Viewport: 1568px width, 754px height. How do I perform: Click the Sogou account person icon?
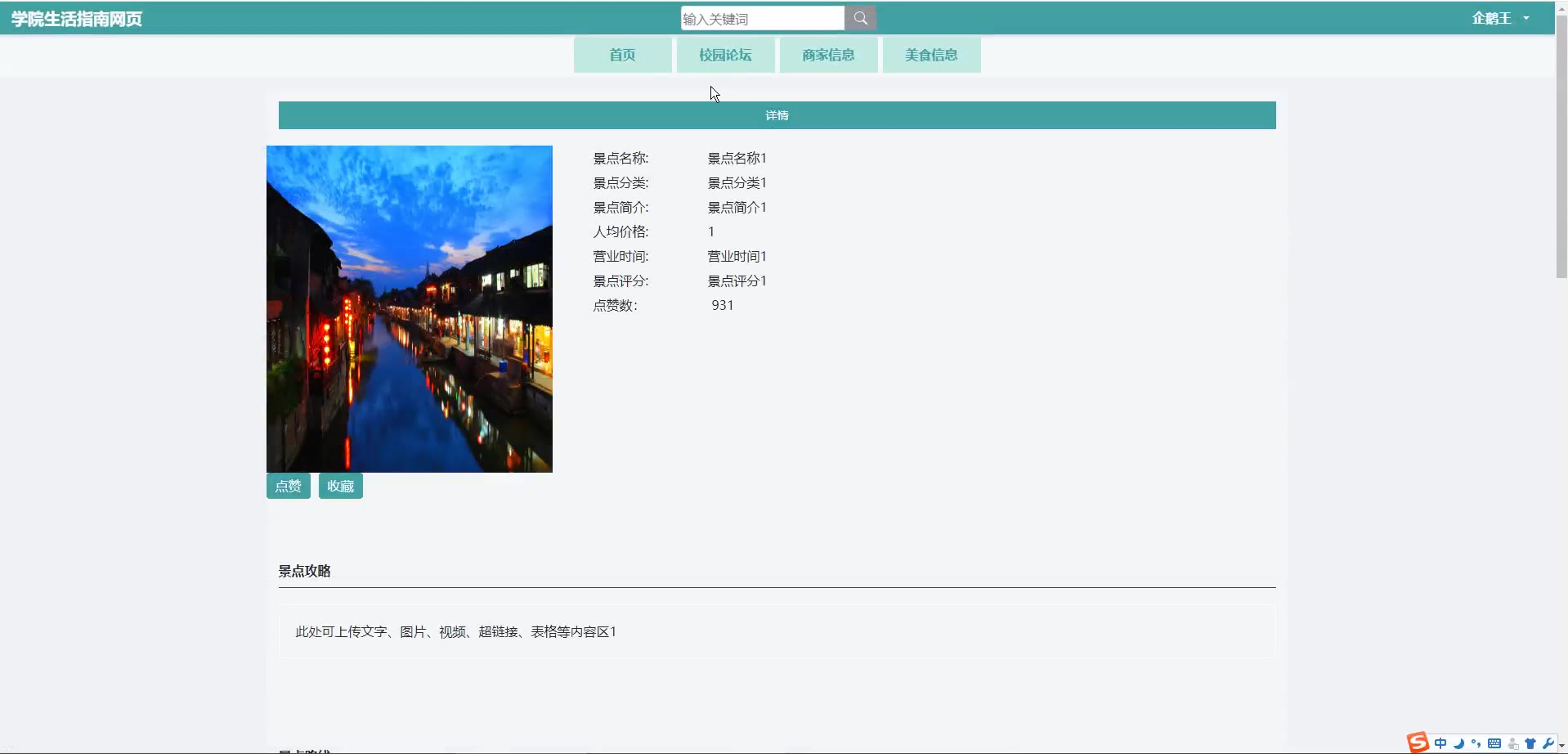coord(1513,743)
